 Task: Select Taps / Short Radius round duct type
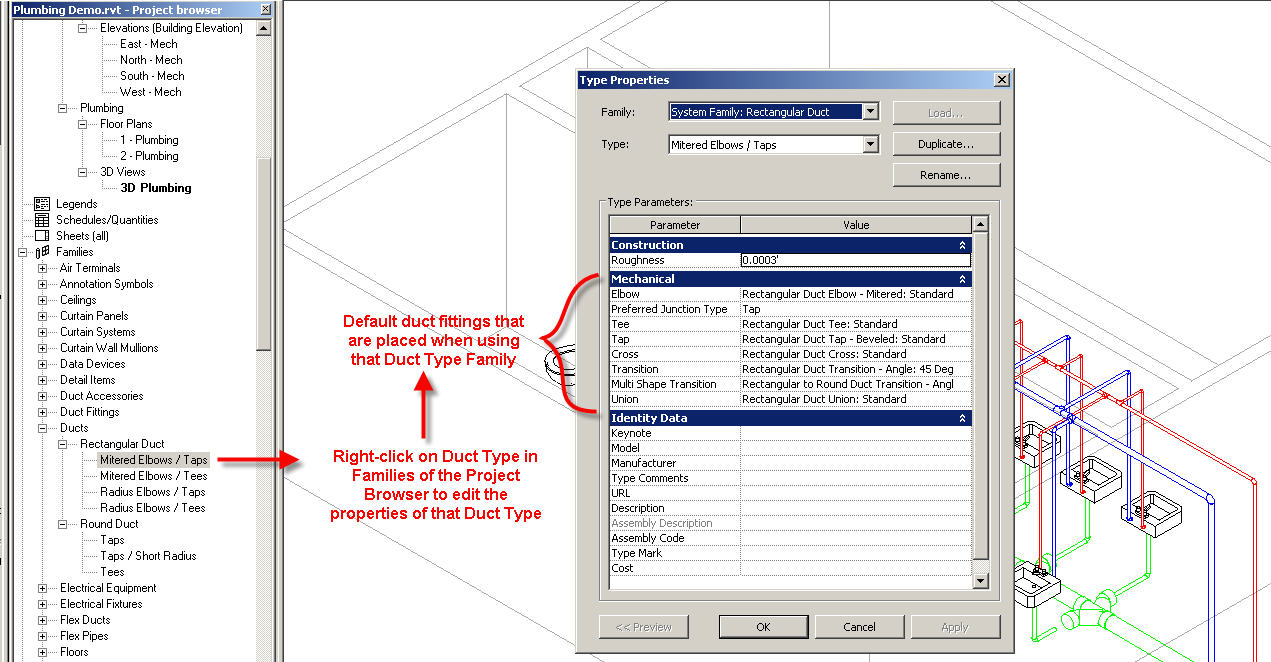pyautogui.click(x=148, y=556)
